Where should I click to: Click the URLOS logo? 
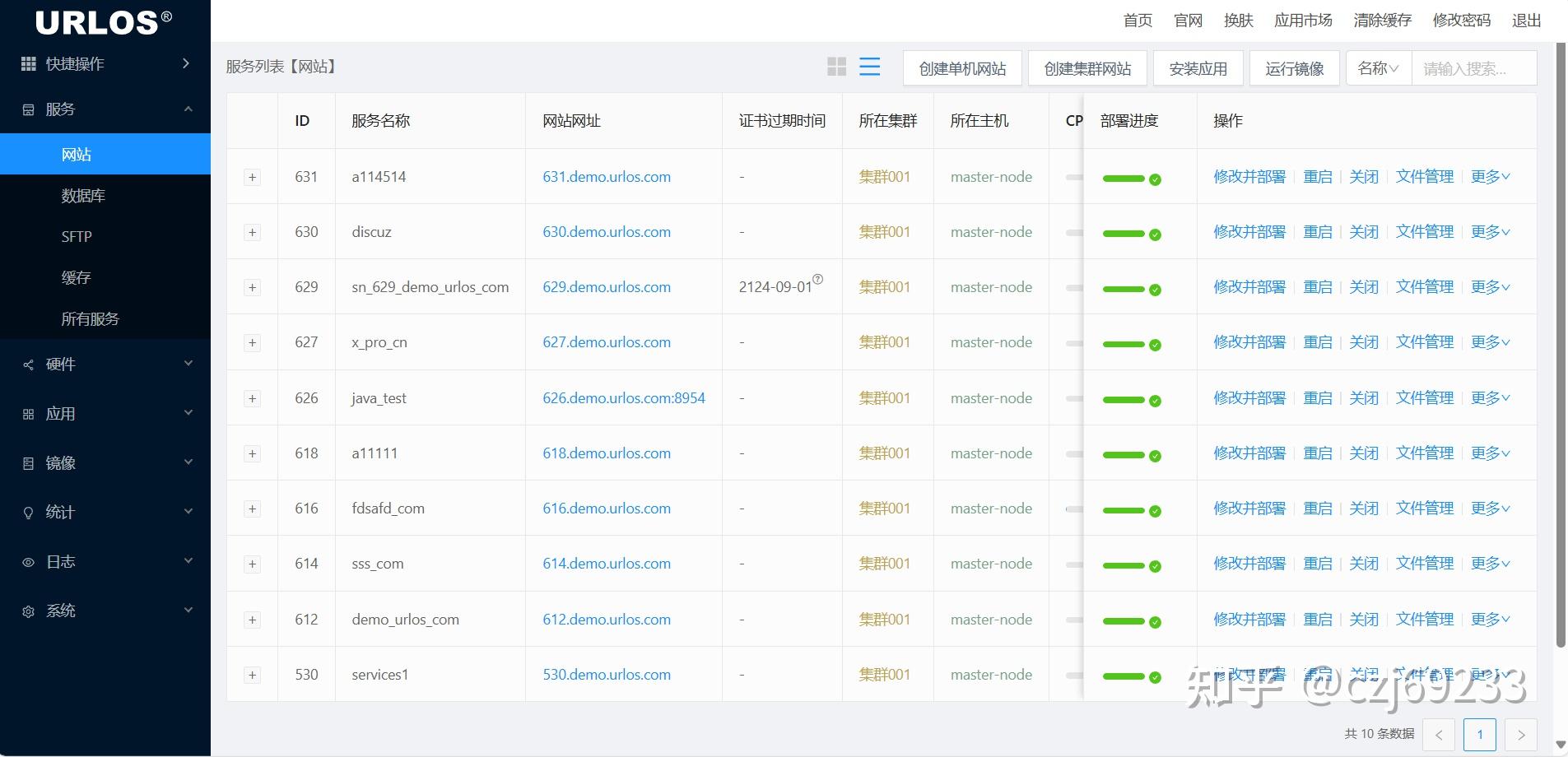pos(104,22)
